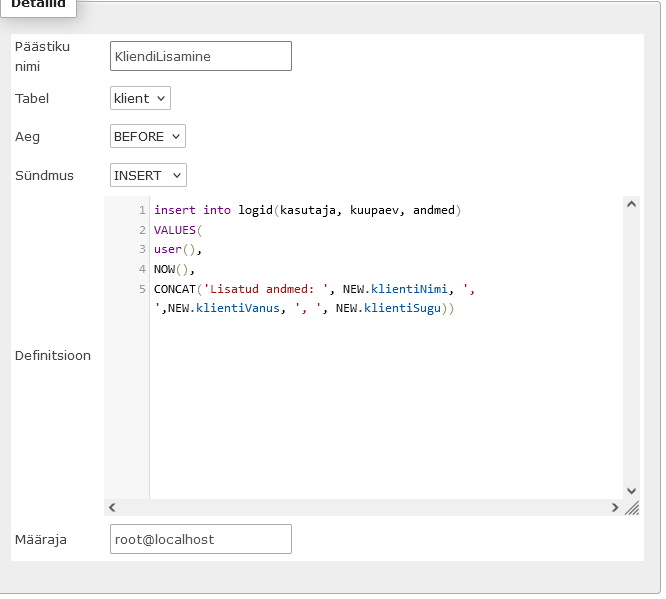Click 'klientiNimi' in the code
This screenshot has height=599, width=666.
click(x=409, y=289)
